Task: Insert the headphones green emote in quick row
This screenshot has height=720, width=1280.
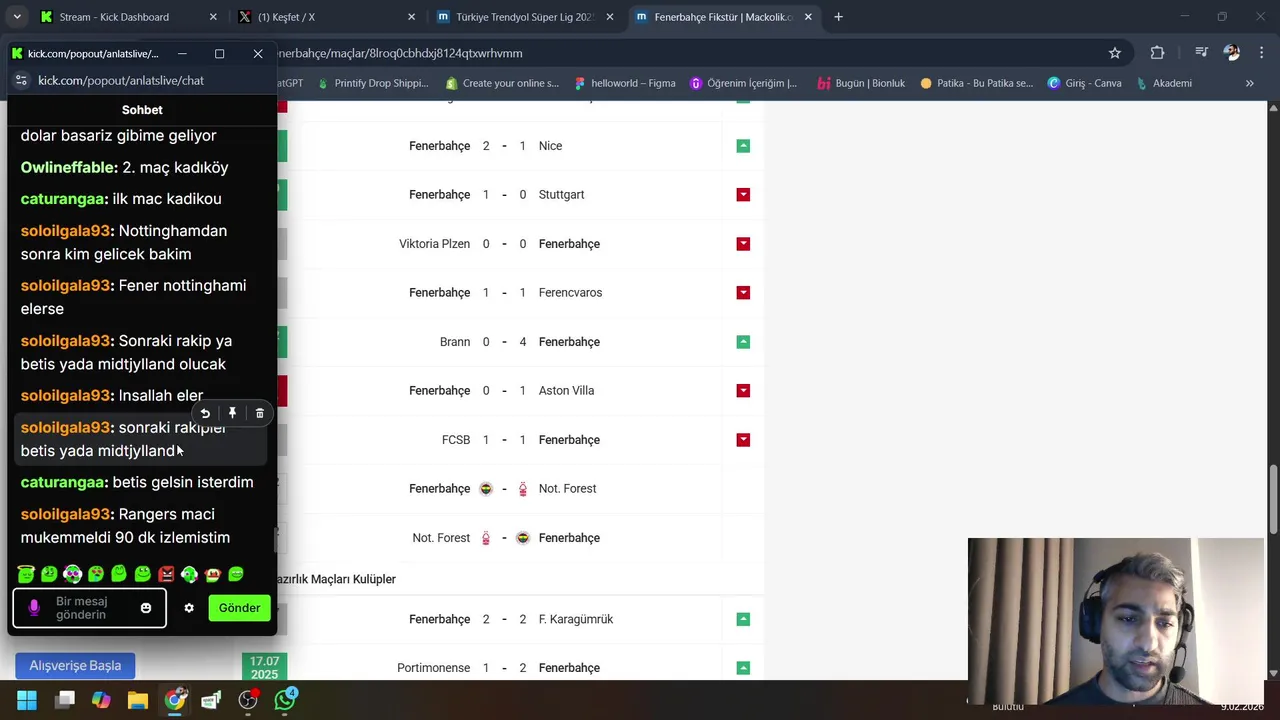Action: coord(189,574)
